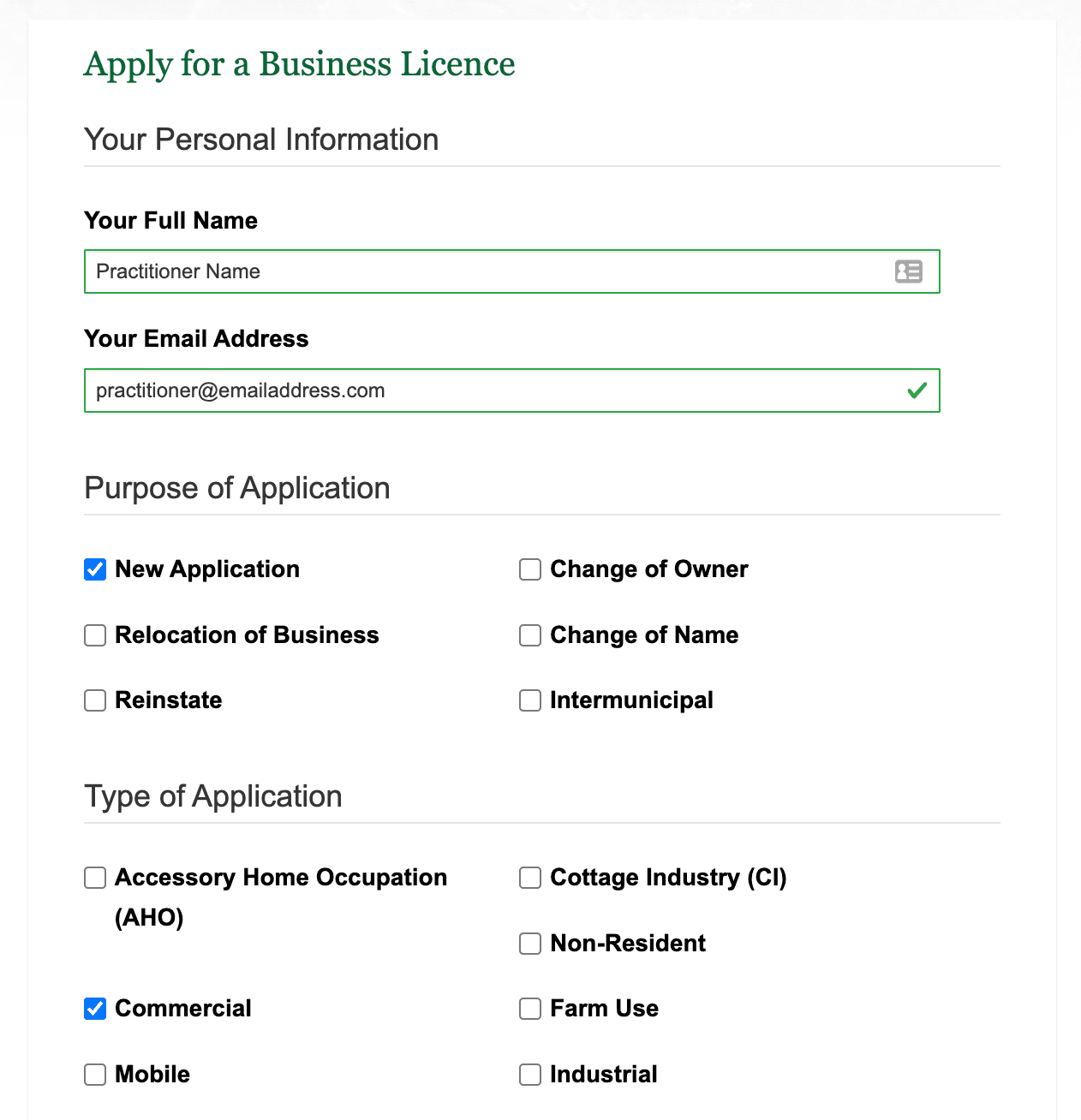Tick the Mobile checkbox
This screenshot has height=1120, width=1081.
tap(95, 1075)
